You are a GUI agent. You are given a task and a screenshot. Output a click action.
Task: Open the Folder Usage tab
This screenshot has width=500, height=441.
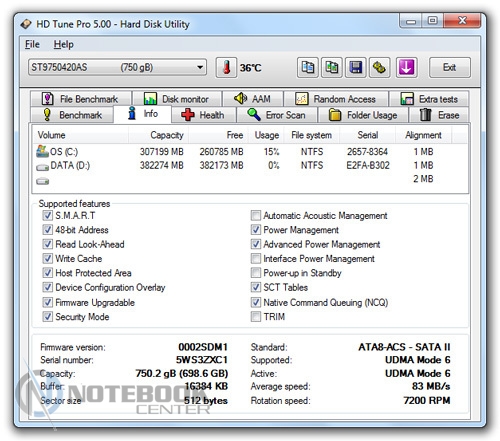point(363,115)
